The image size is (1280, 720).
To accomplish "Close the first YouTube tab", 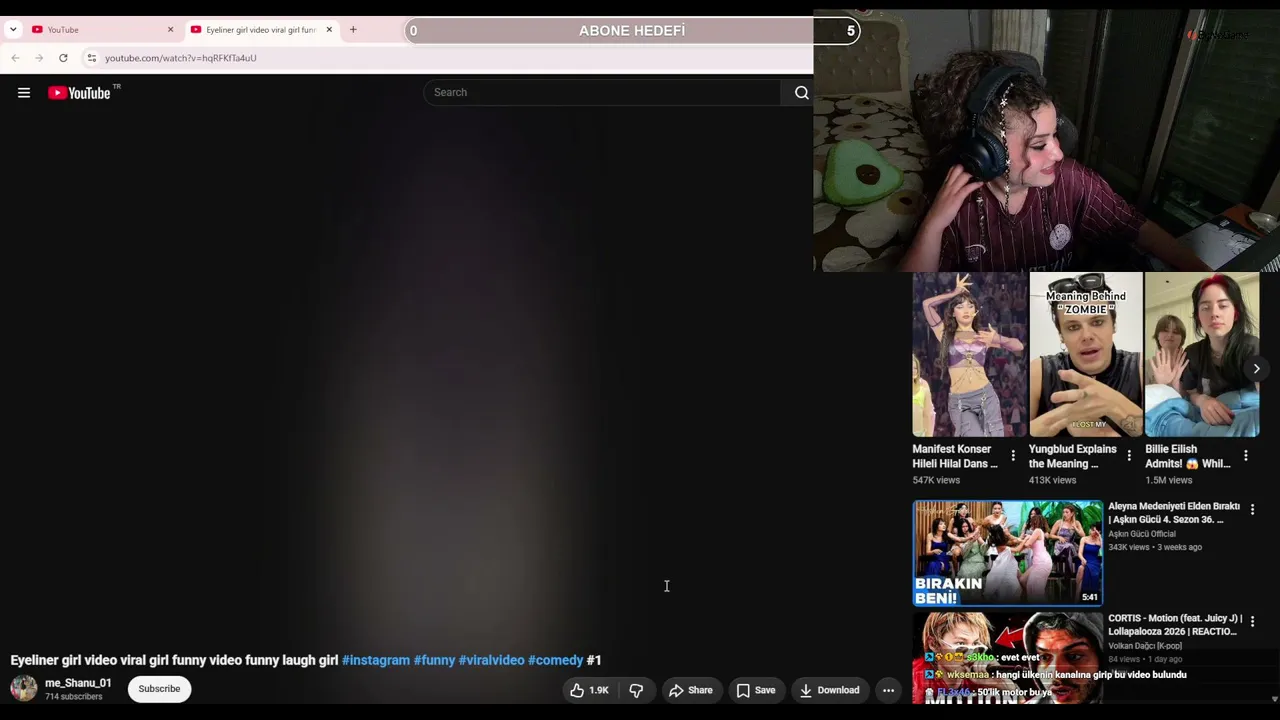I will pos(170,30).
